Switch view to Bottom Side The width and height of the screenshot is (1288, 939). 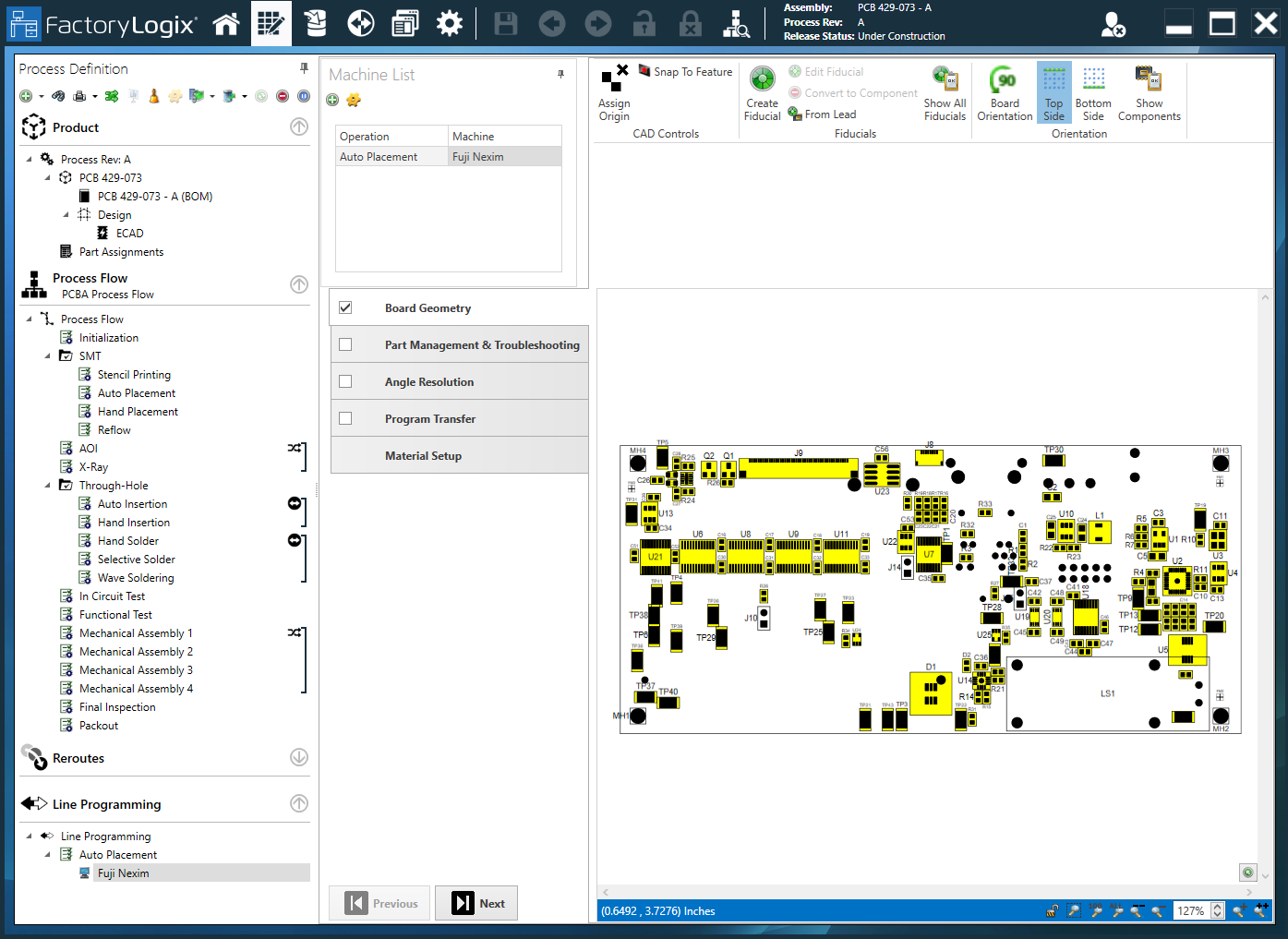pyautogui.click(x=1093, y=93)
